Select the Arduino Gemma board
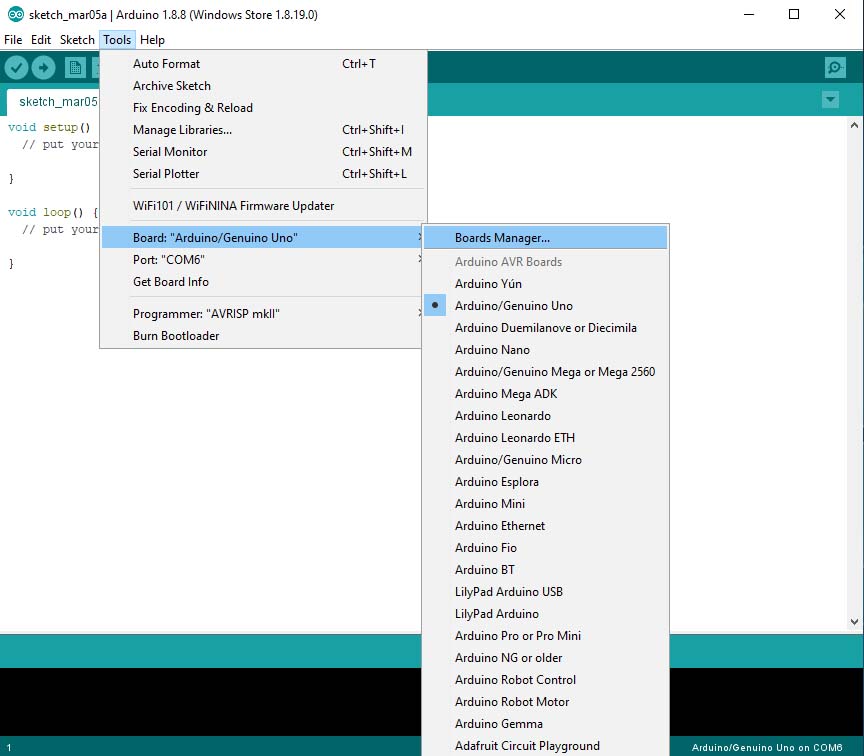The image size is (864, 756). pyautogui.click(x=546, y=724)
